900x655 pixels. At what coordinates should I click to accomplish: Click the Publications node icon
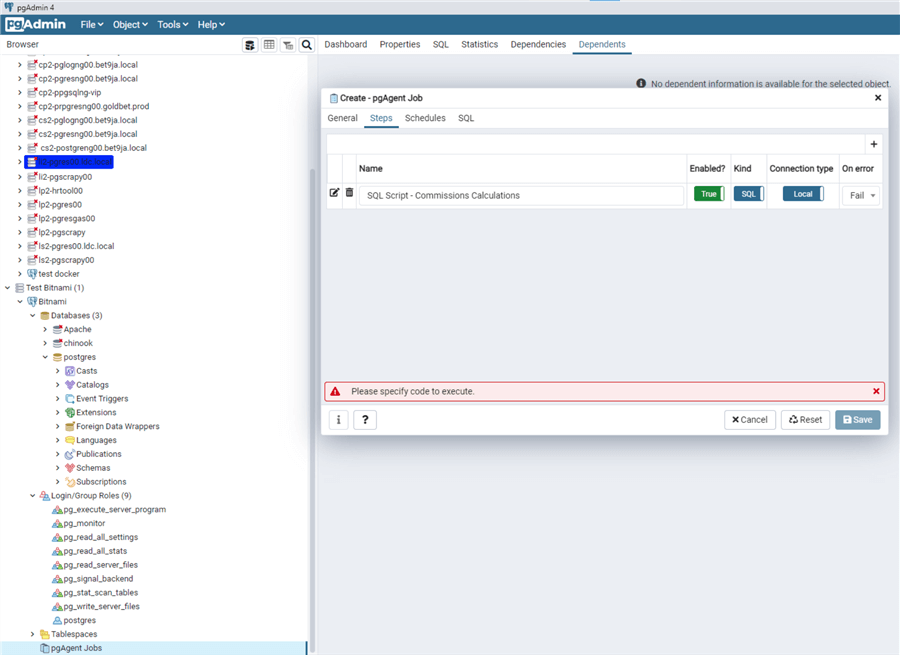click(x=70, y=454)
